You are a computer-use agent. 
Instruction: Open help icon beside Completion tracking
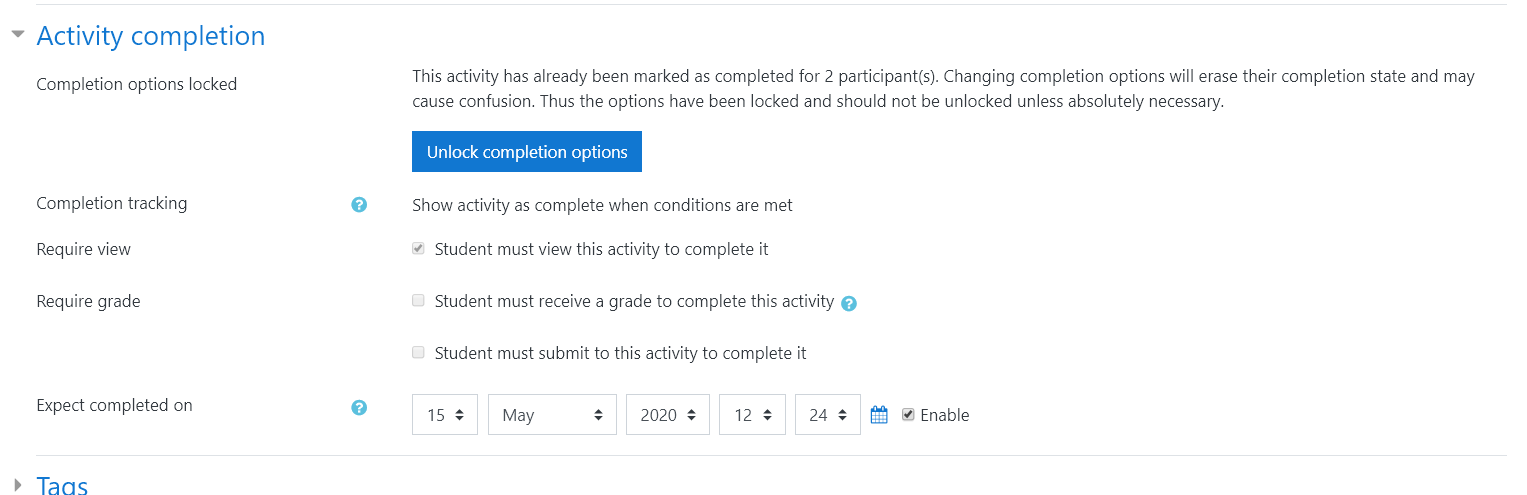tap(359, 204)
